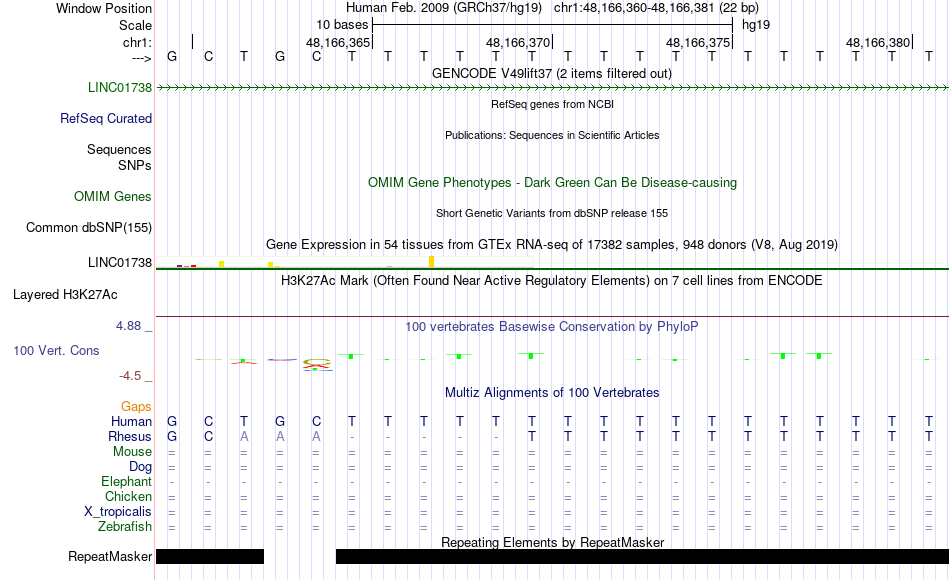Click Multiz Alignments of 100 Vertebrates title
The height and width of the screenshot is (580, 950).
(552, 392)
